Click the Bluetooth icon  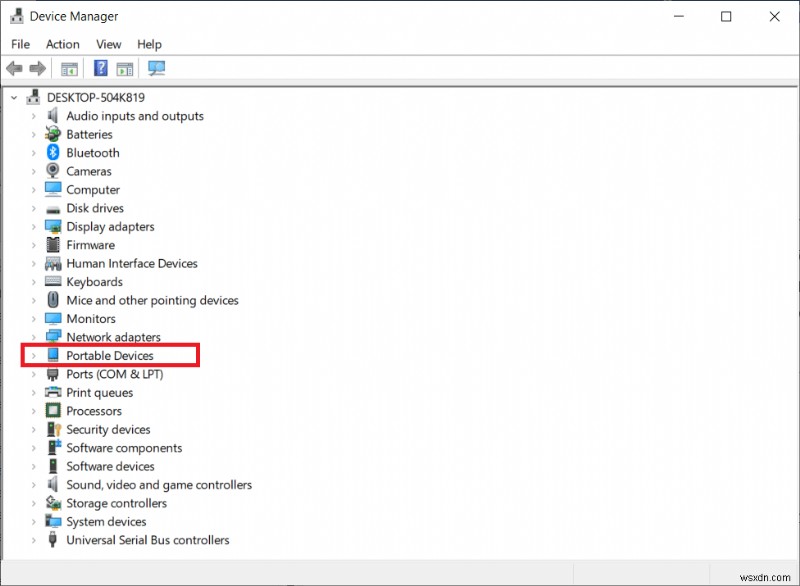[53, 152]
